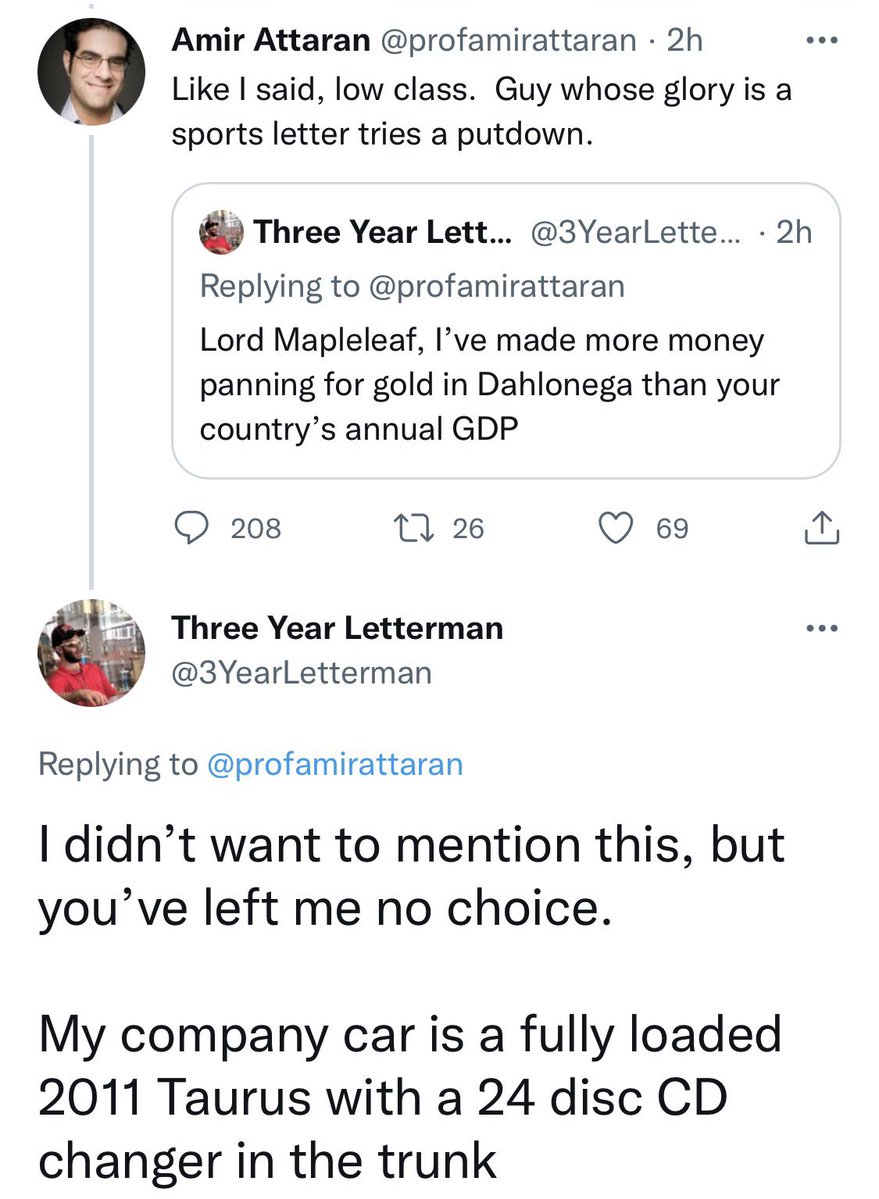Tap the 2h timestamp on Amir's tweet
The image size is (879, 1199).
(685, 40)
